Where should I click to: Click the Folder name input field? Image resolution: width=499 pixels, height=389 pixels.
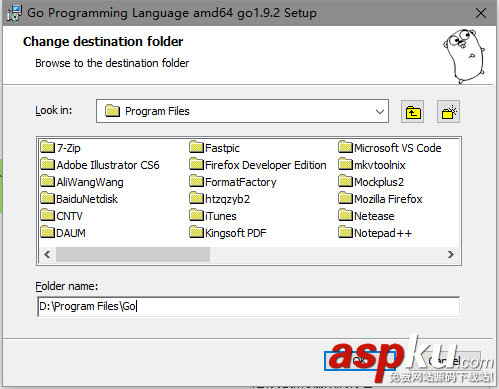(248, 306)
